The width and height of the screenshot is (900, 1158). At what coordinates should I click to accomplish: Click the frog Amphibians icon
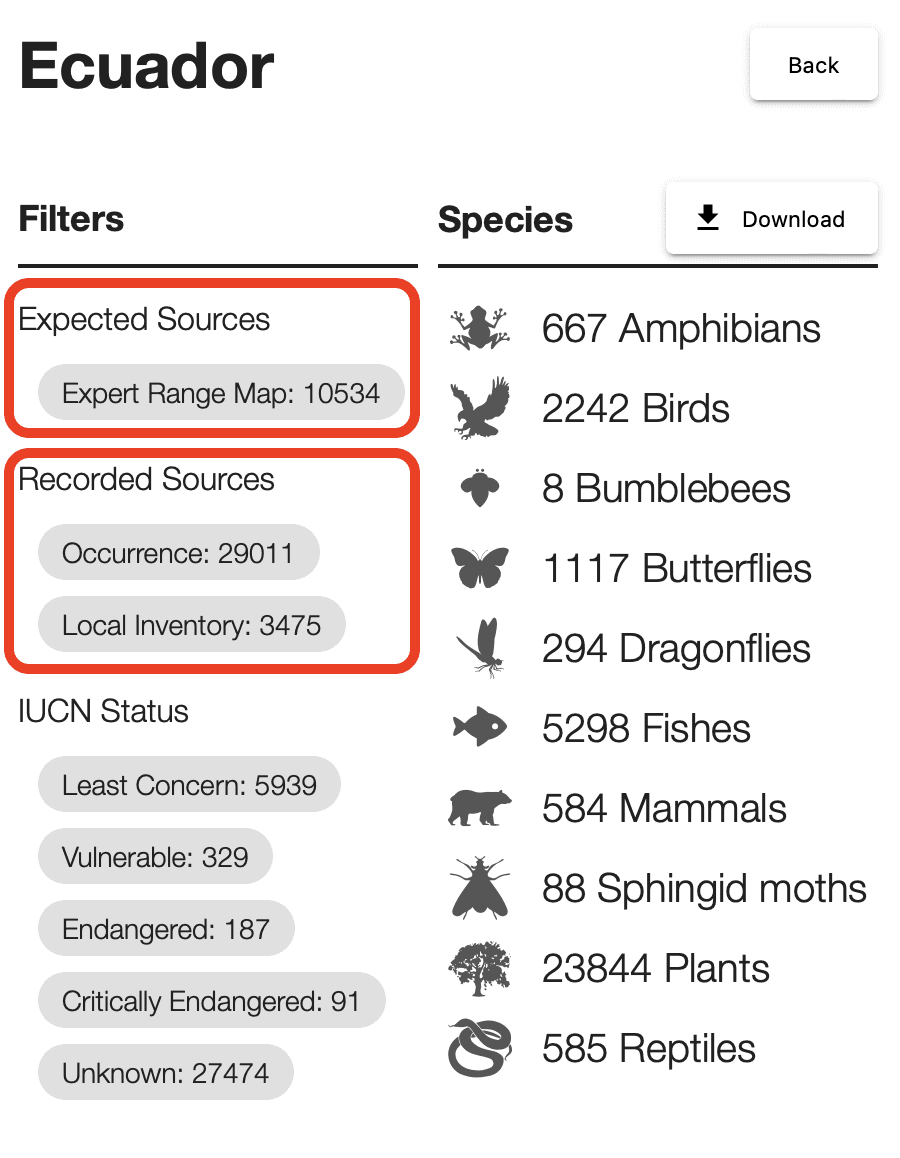point(480,328)
